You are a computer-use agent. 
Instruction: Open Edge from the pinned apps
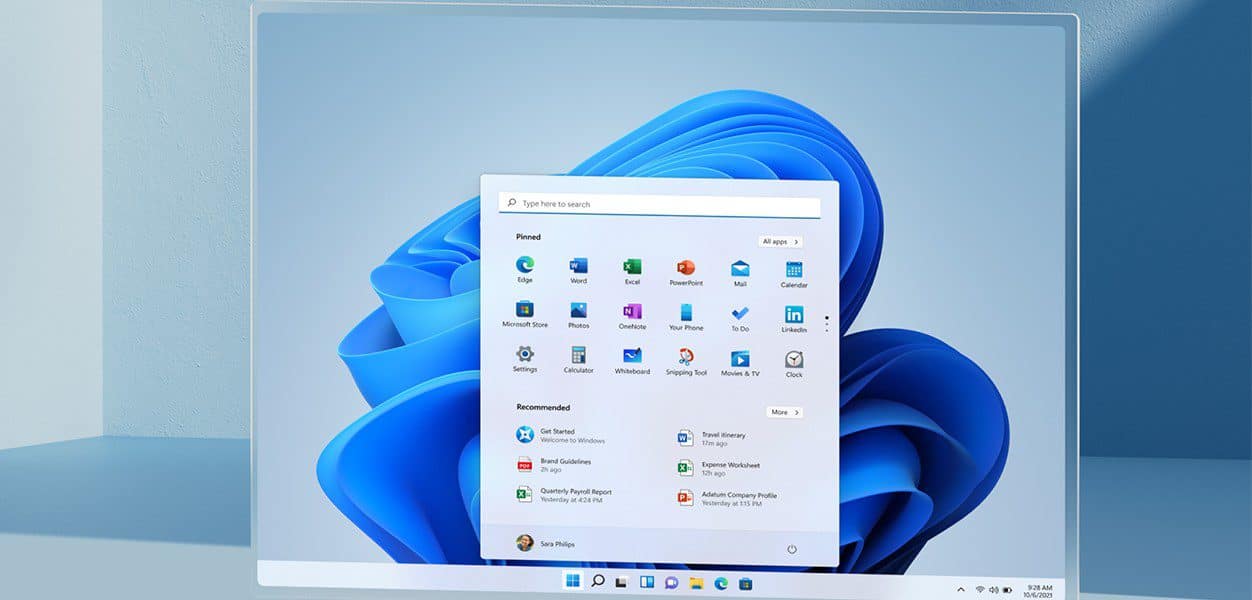click(x=525, y=270)
